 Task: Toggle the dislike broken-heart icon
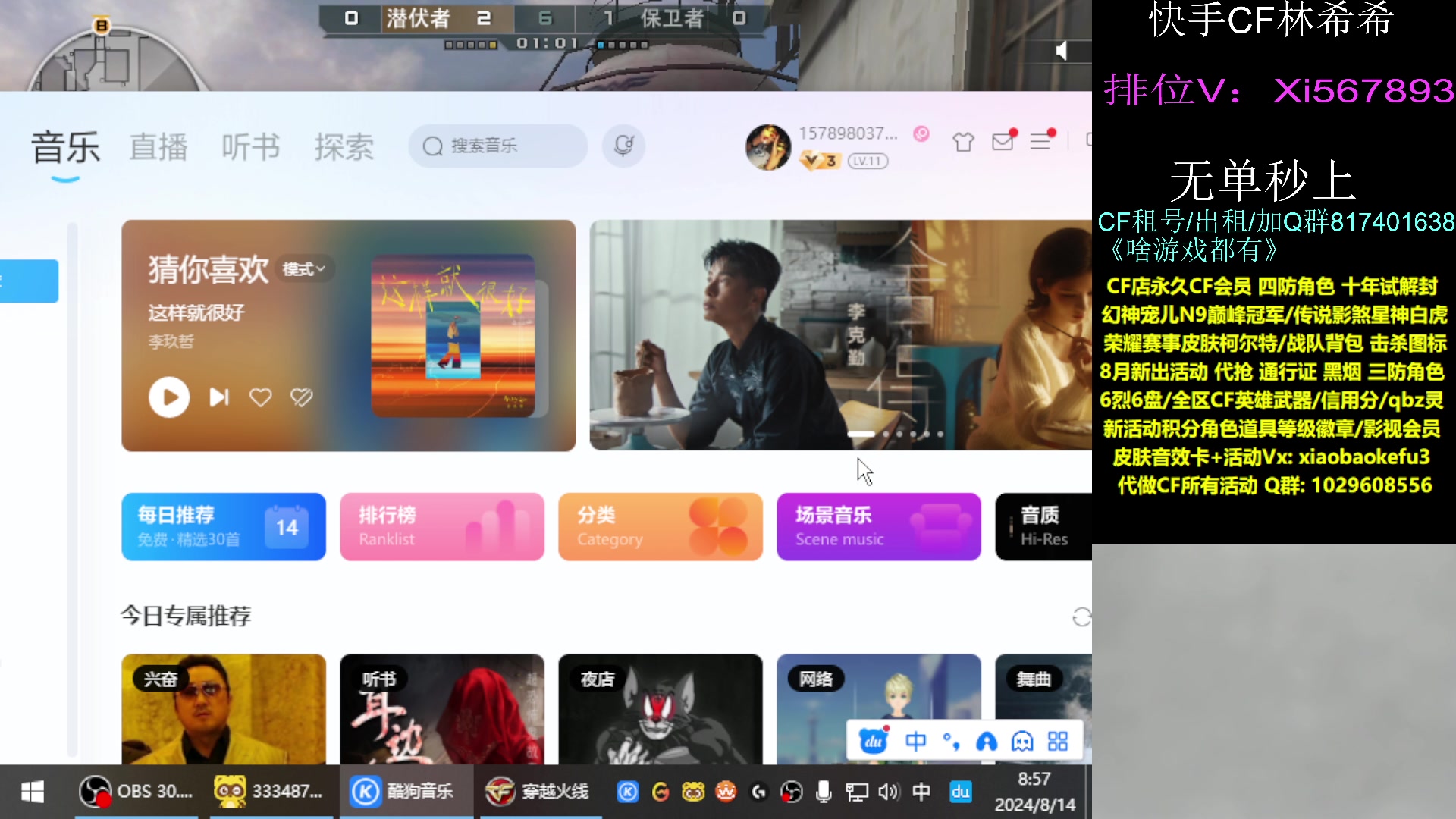coord(301,397)
